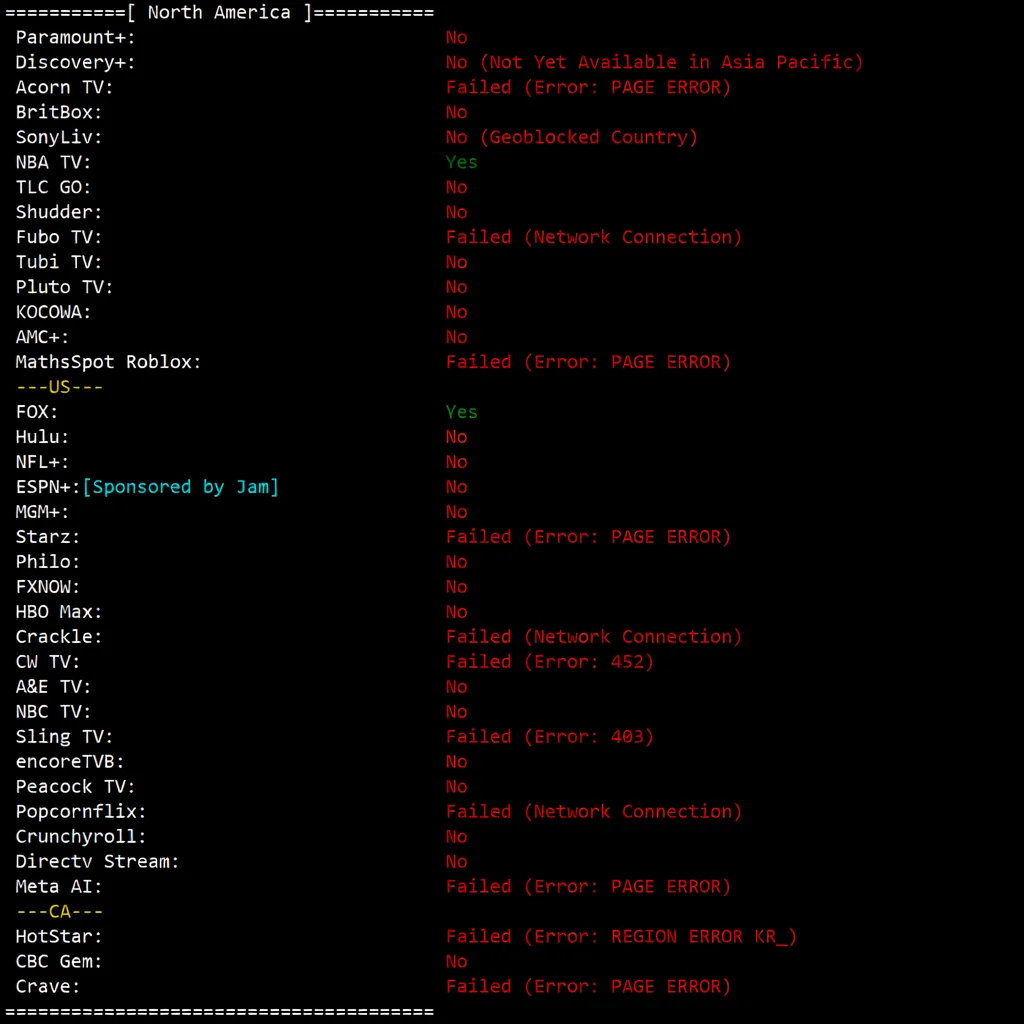Click the 'No' result for HBO Max
Viewport: 1024px width, 1024px height.
pos(456,612)
